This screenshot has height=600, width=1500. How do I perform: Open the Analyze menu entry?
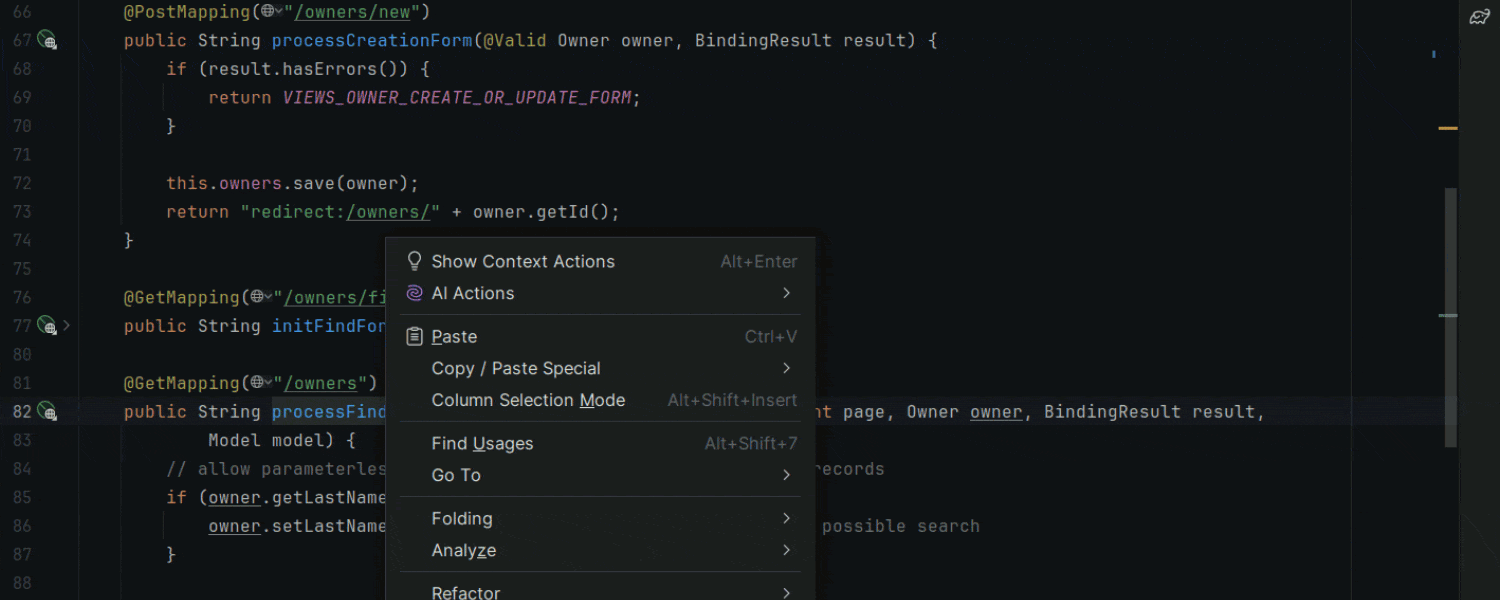tap(463, 550)
